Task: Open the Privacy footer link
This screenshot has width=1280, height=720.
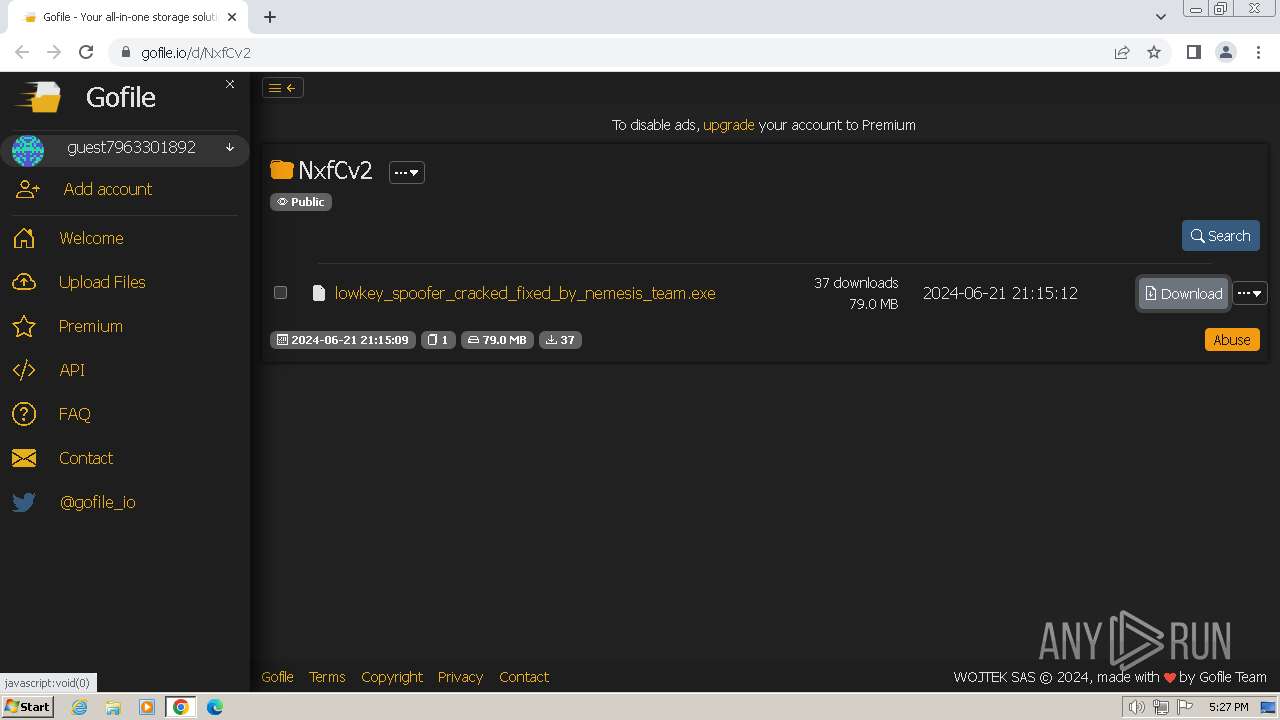Action: 460,677
